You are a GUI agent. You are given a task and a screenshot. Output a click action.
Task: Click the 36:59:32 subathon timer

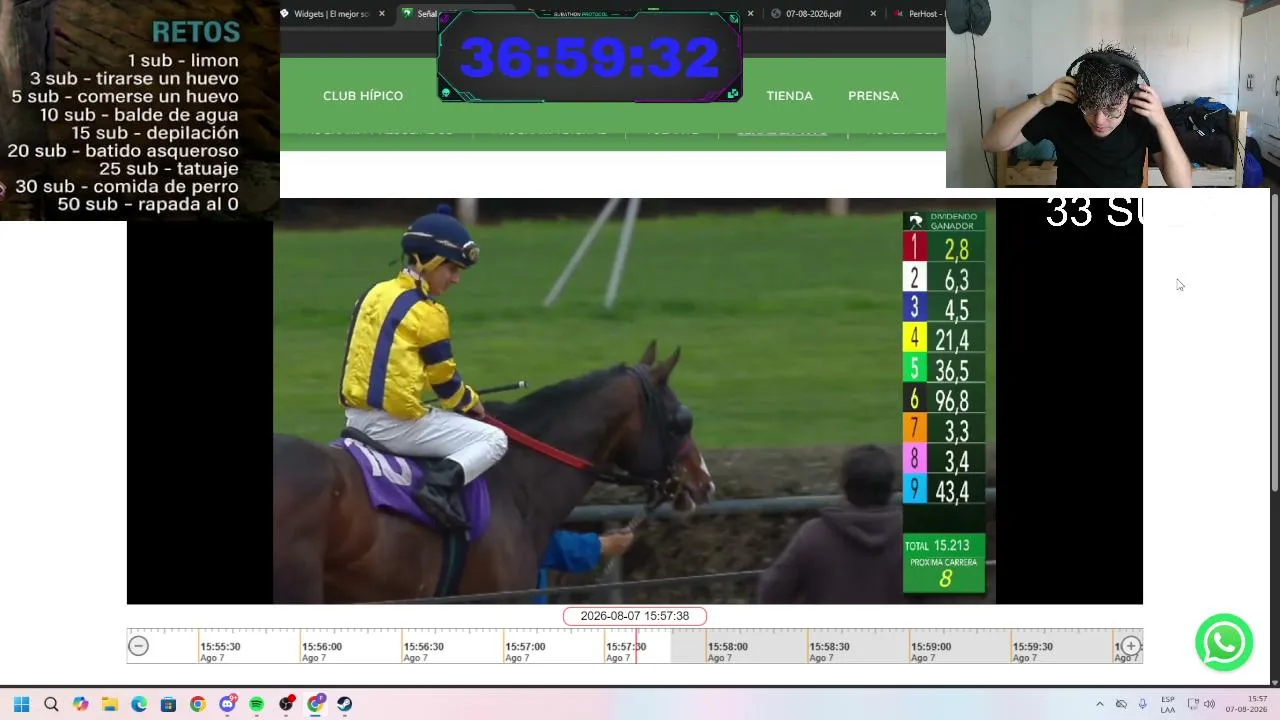point(590,57)
